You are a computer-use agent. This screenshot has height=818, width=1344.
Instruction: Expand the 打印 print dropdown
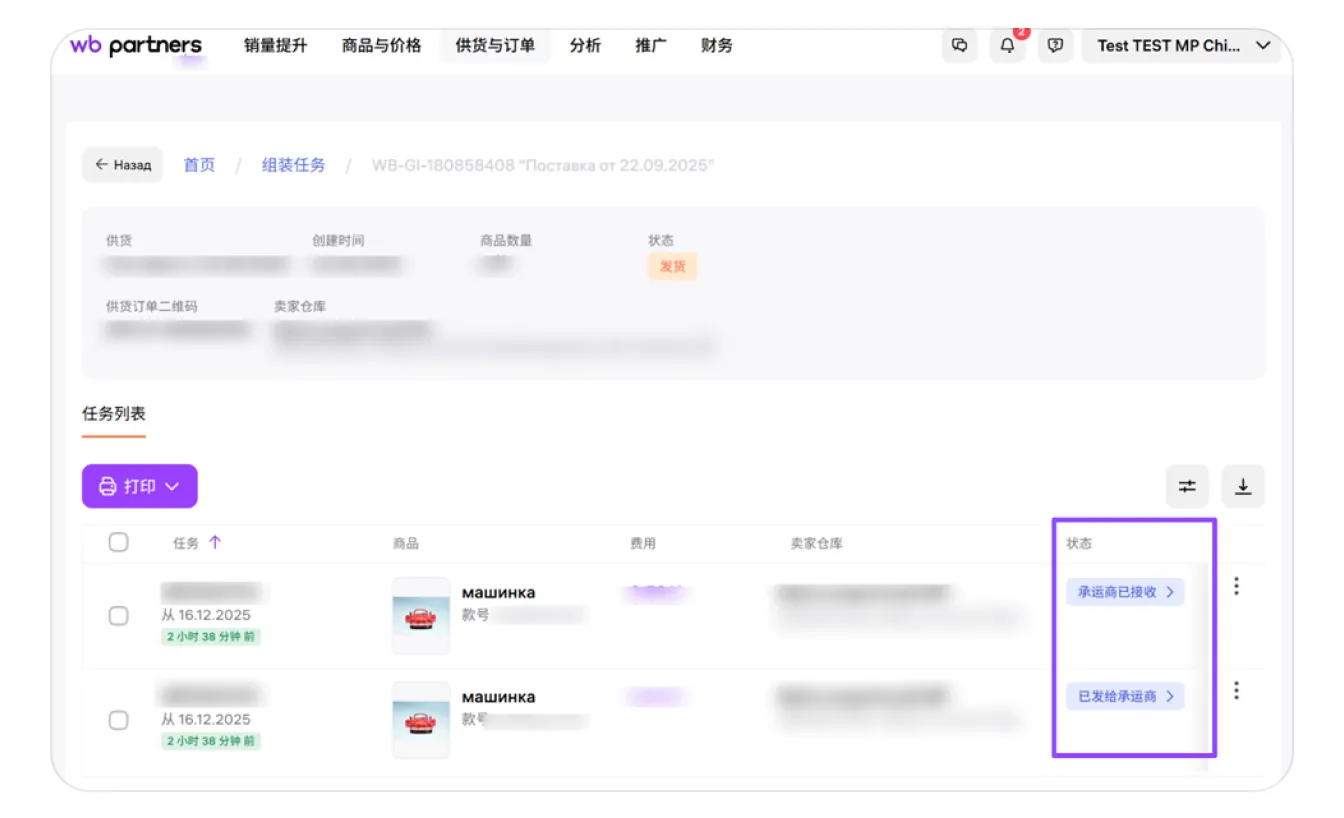coord(140,486)
